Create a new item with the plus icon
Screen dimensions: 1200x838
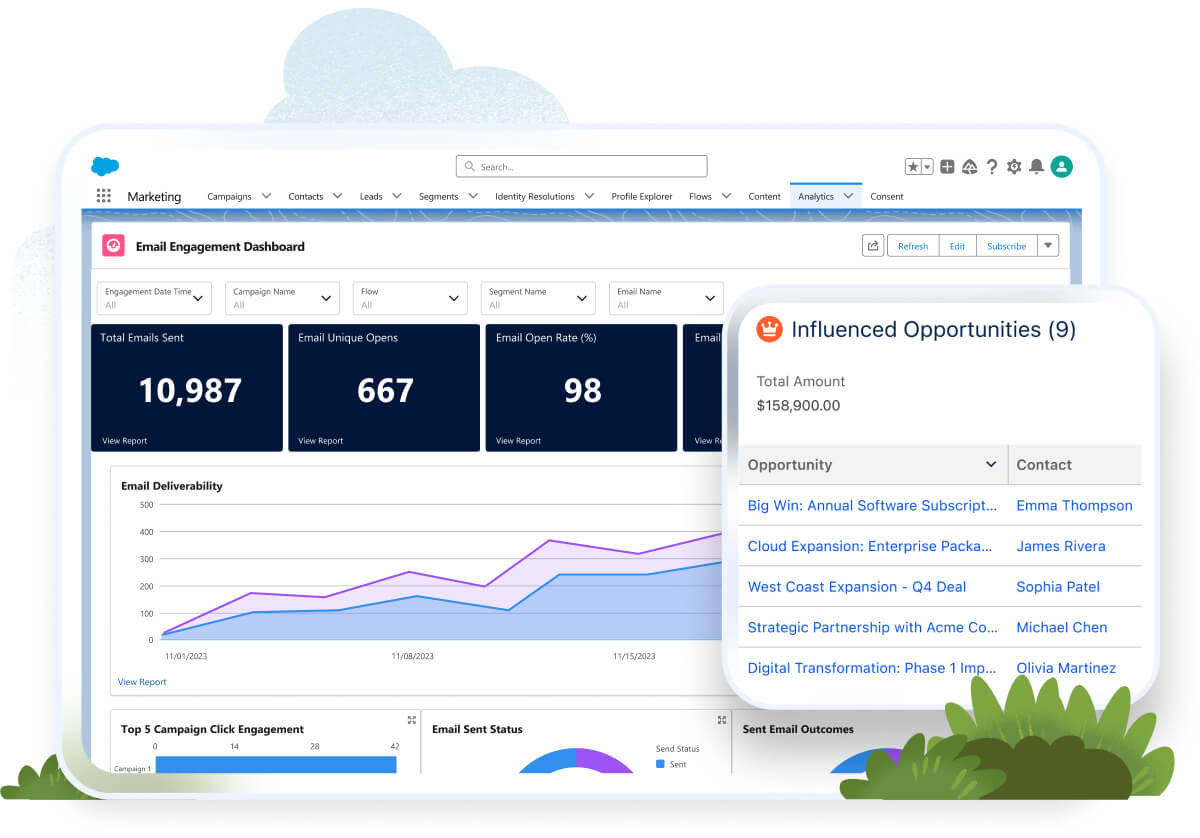[946, 167]
